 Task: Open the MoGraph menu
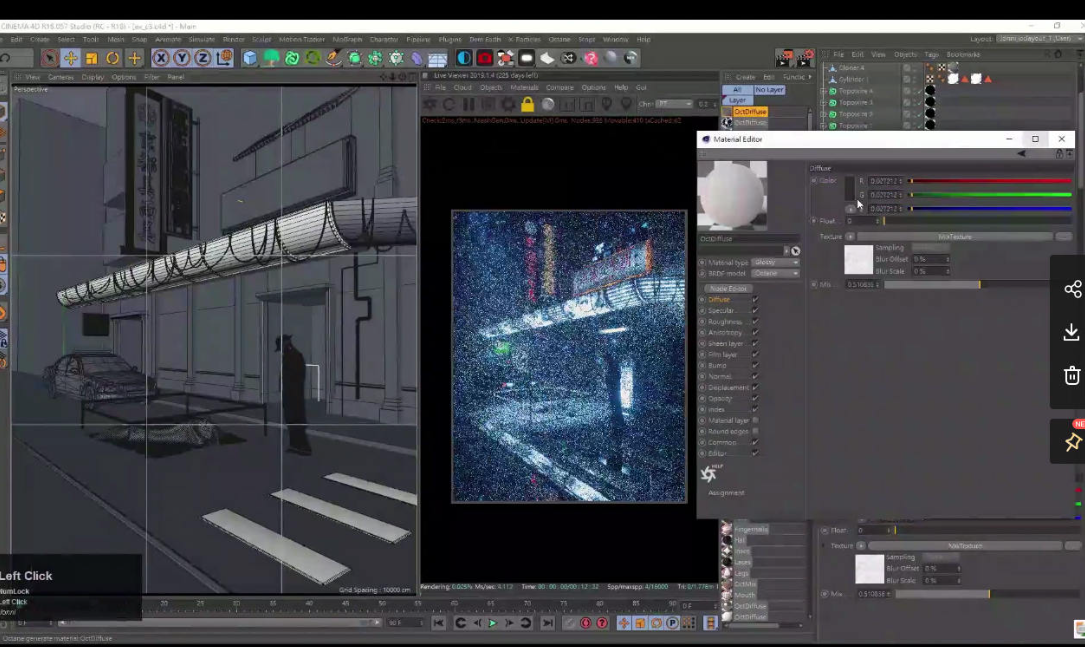tap(347, 39)
